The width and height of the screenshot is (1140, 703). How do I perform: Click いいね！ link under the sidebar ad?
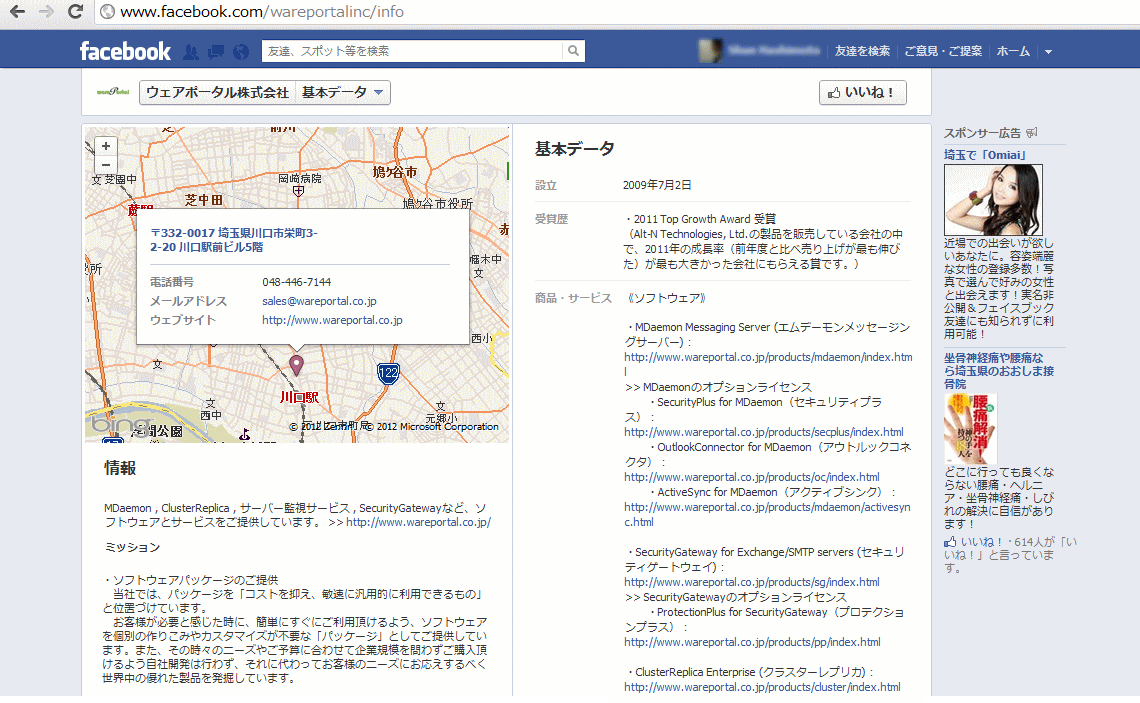[983, 542]
